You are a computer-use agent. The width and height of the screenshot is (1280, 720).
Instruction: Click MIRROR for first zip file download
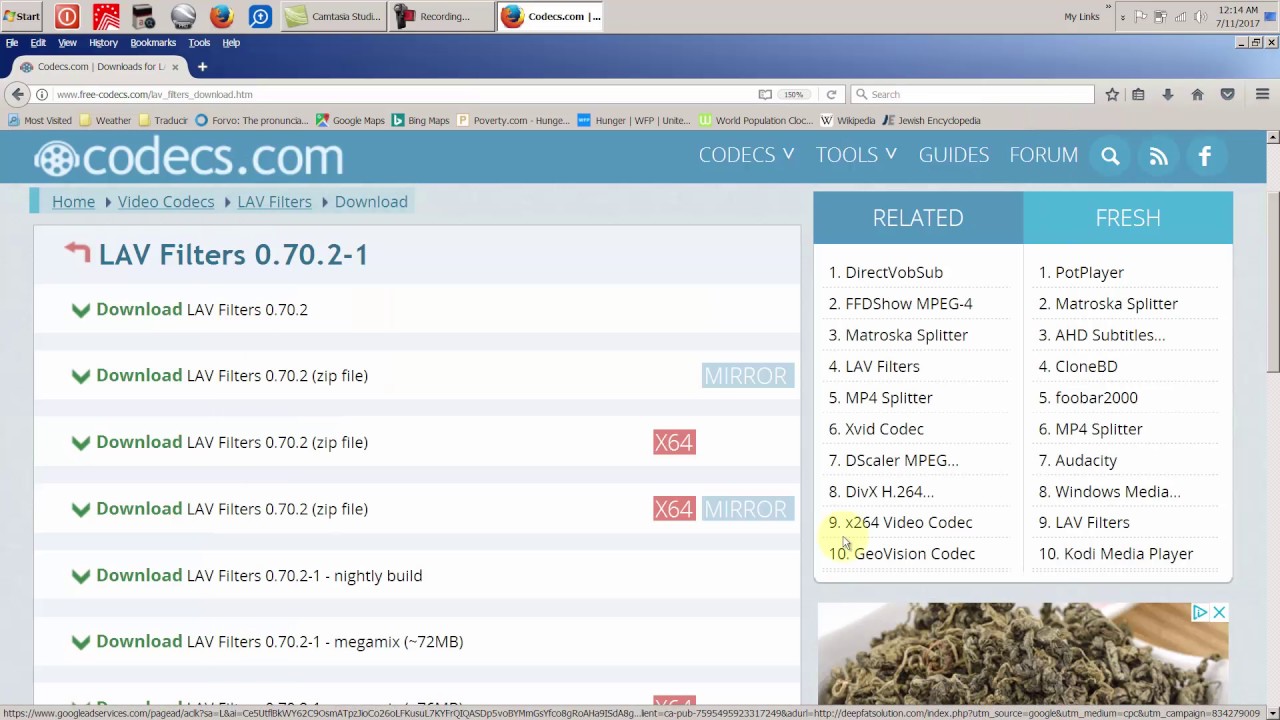click(747, 376)
